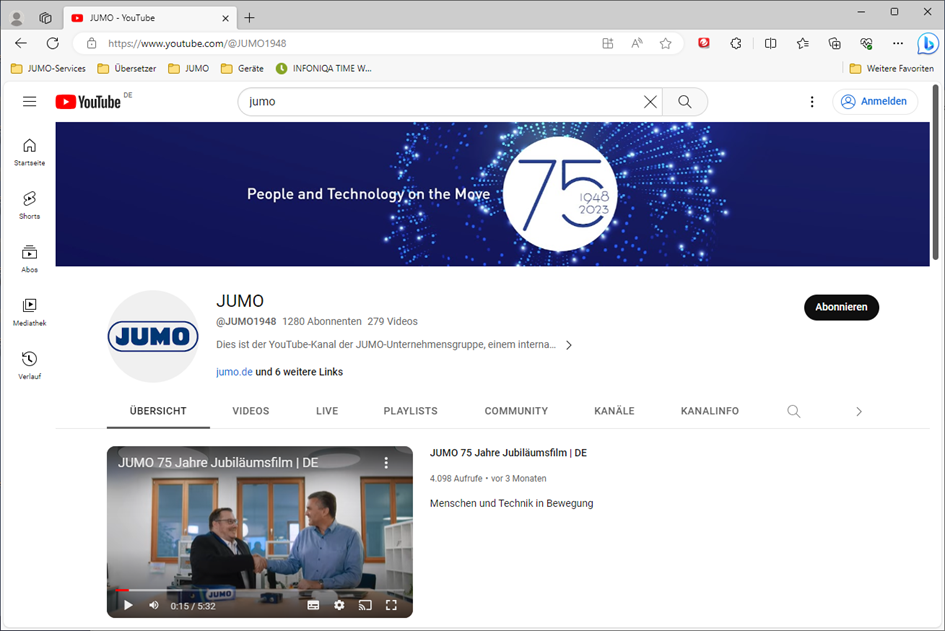Open Mediathek library in the sidebar
Screen dimensions: 945x631
coord(29,310)
